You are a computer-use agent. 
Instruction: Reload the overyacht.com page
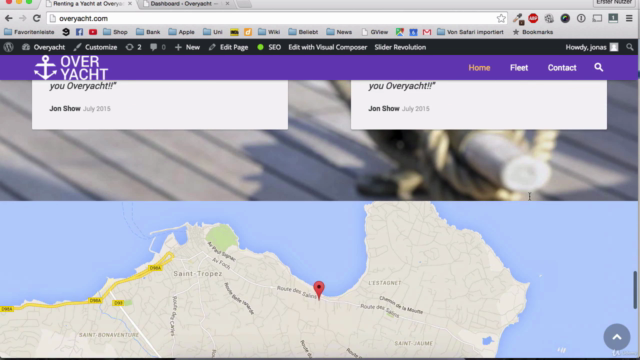pyautogui.click(x=37, y=18)
